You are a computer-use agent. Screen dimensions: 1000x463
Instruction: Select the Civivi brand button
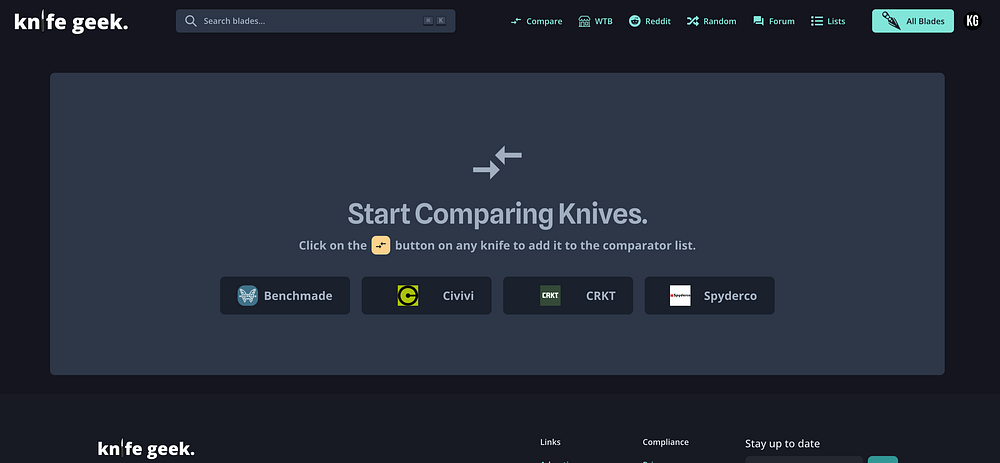[427, 295]
